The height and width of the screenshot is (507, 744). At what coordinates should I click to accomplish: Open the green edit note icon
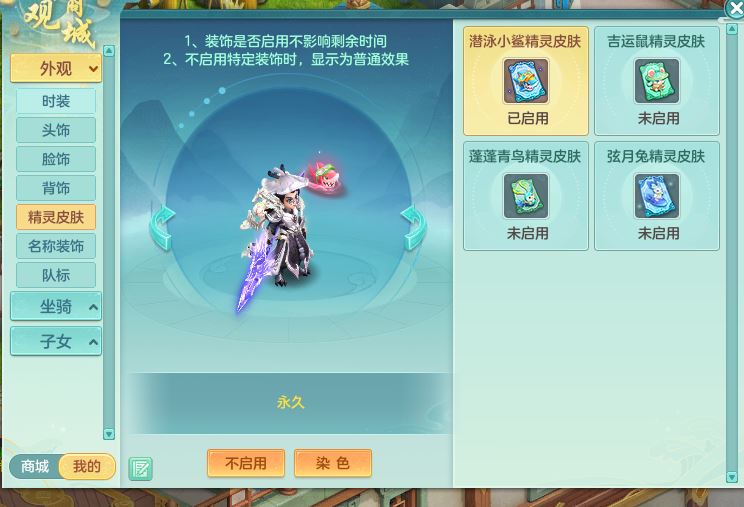(140, 469)
